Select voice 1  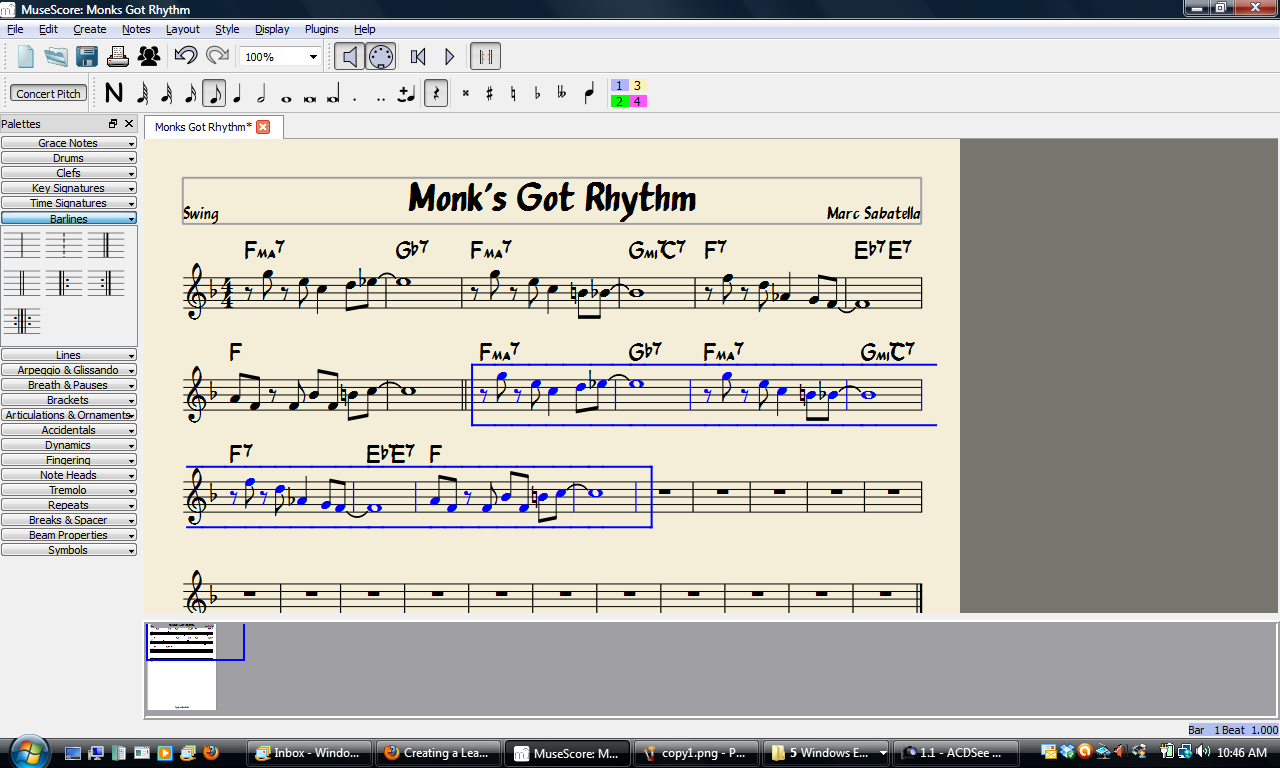point(619,86)
